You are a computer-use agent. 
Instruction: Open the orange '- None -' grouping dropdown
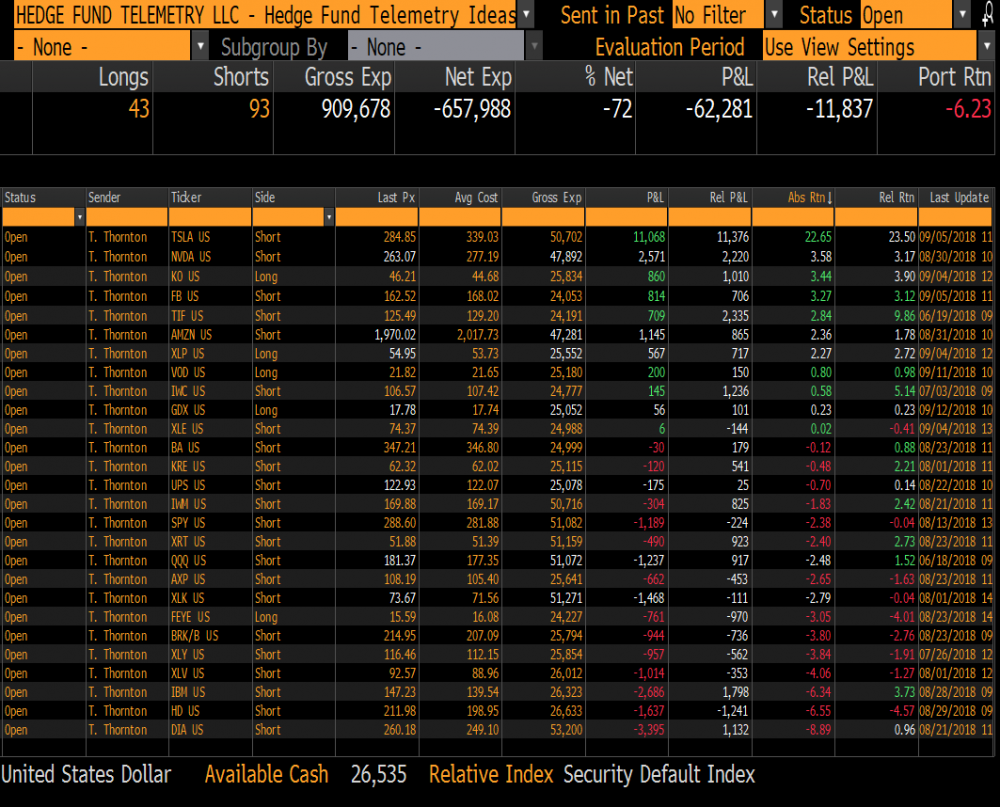click(x=200, y=47)
